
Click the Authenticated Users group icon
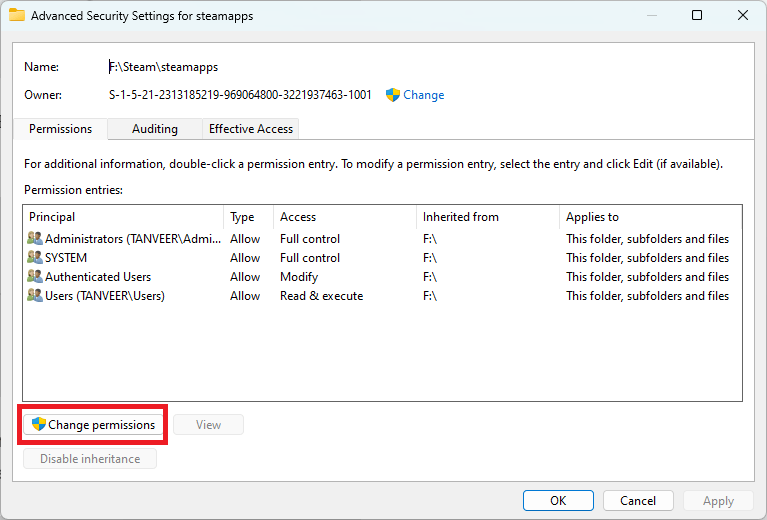click(x=35, y=277)
